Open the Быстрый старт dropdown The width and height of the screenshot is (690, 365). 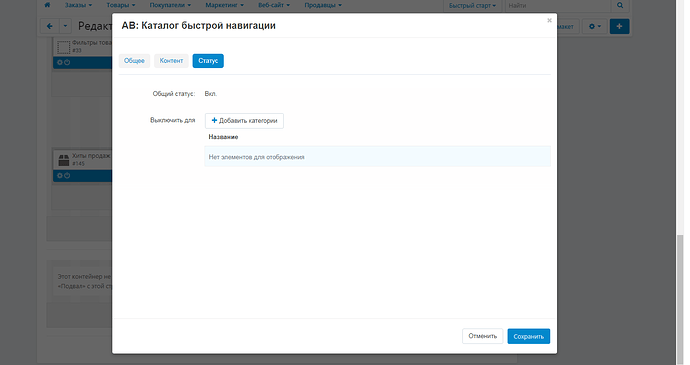(x=472, y=6)
